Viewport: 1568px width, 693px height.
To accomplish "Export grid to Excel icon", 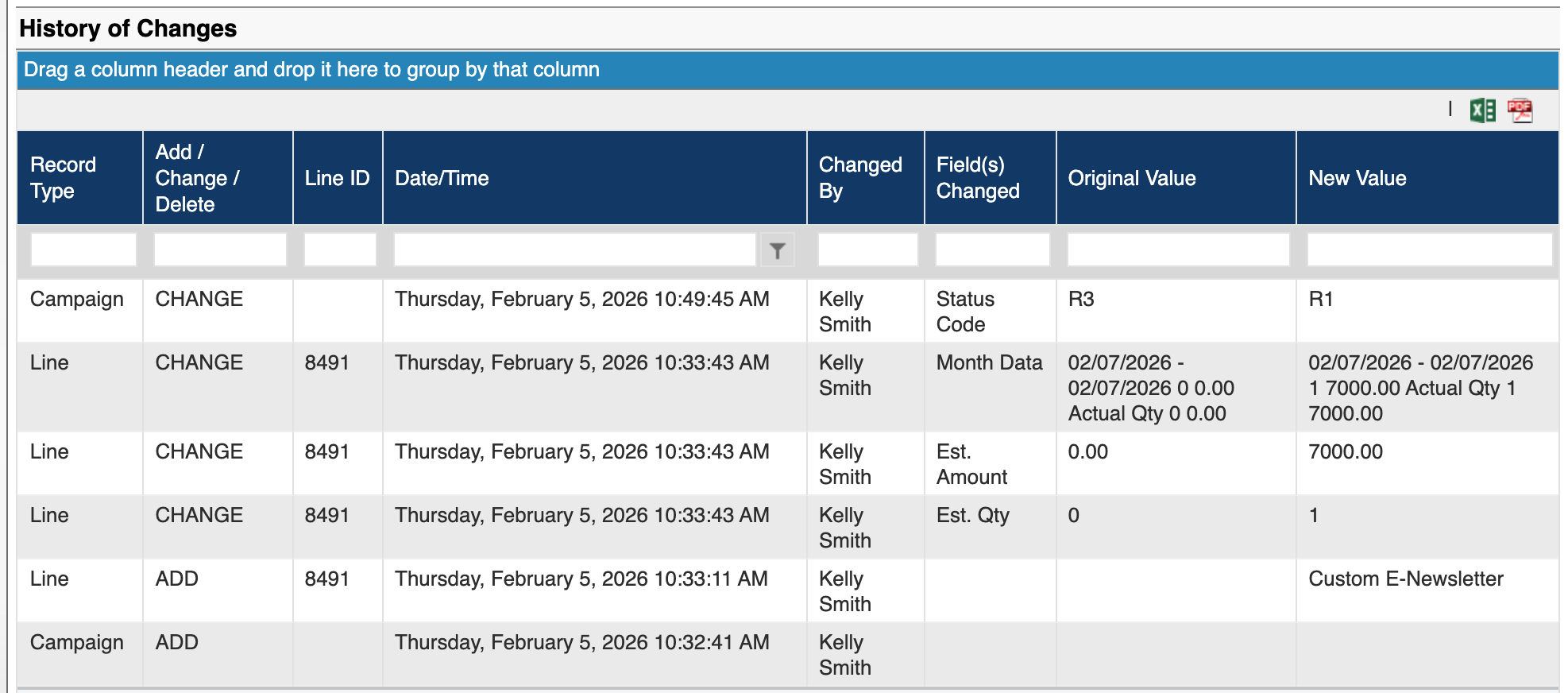I will (1482, 110).
